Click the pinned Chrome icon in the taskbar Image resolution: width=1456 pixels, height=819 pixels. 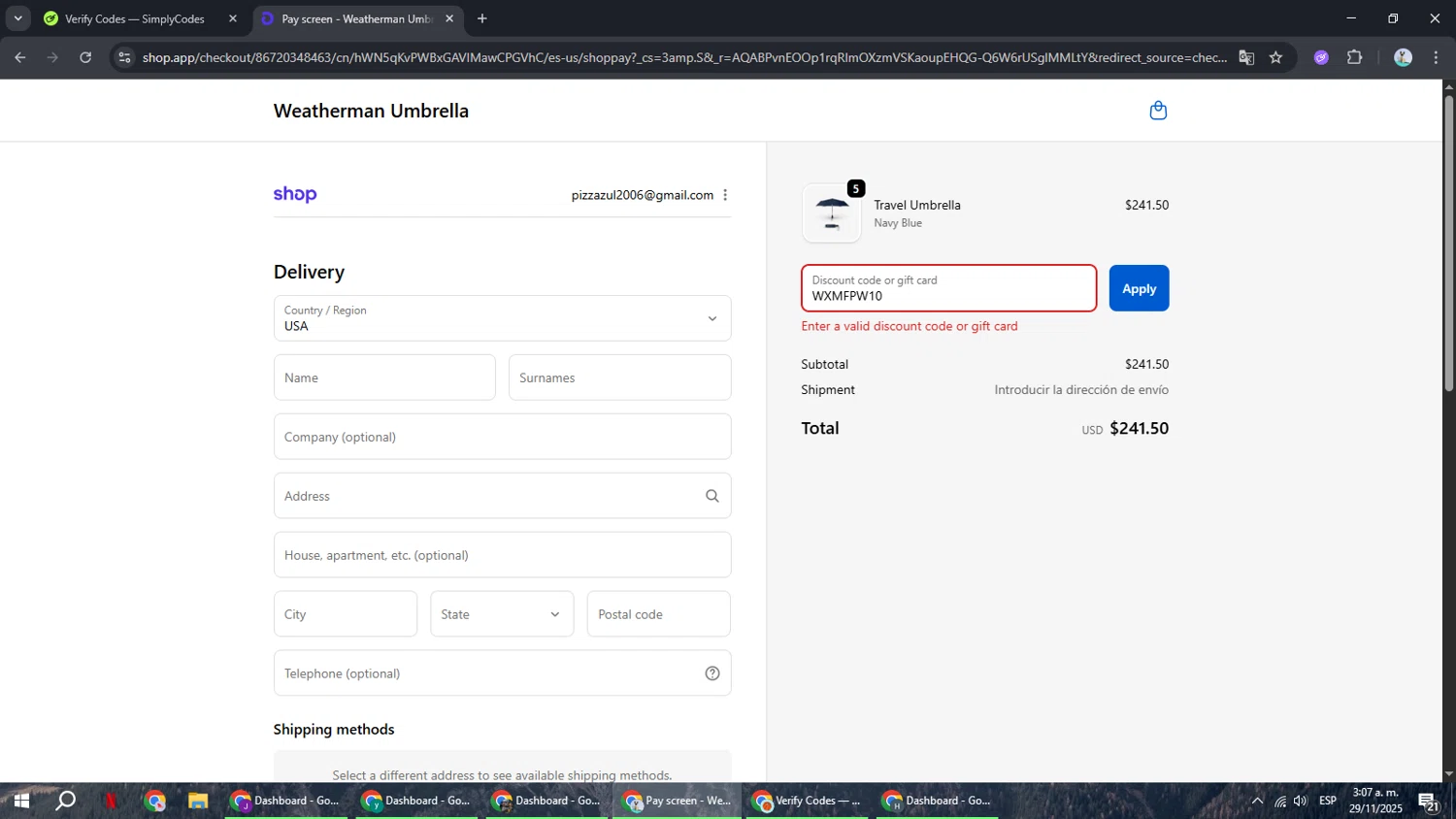(155, 801)
